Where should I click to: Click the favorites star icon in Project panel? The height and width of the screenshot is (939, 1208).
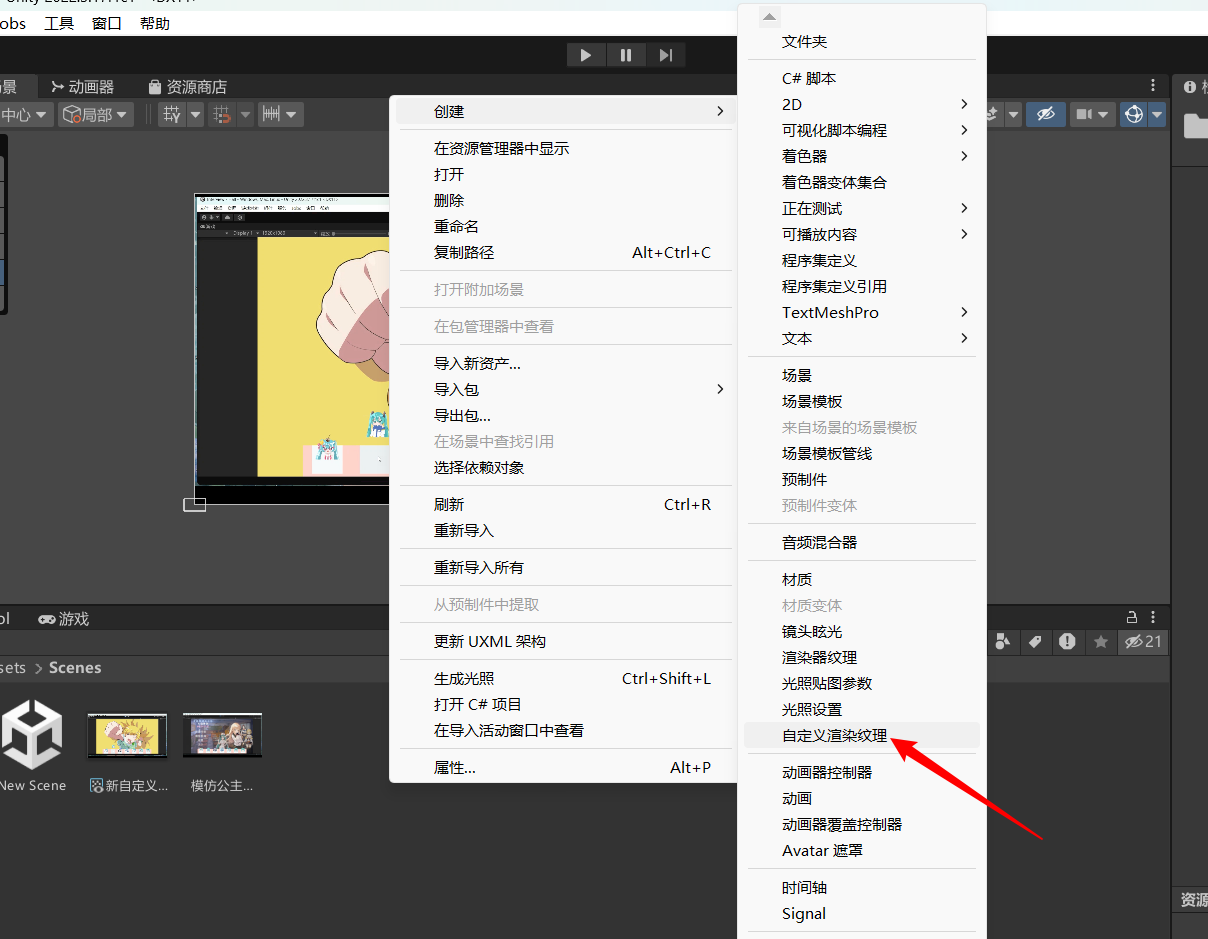pos(1101,642)
